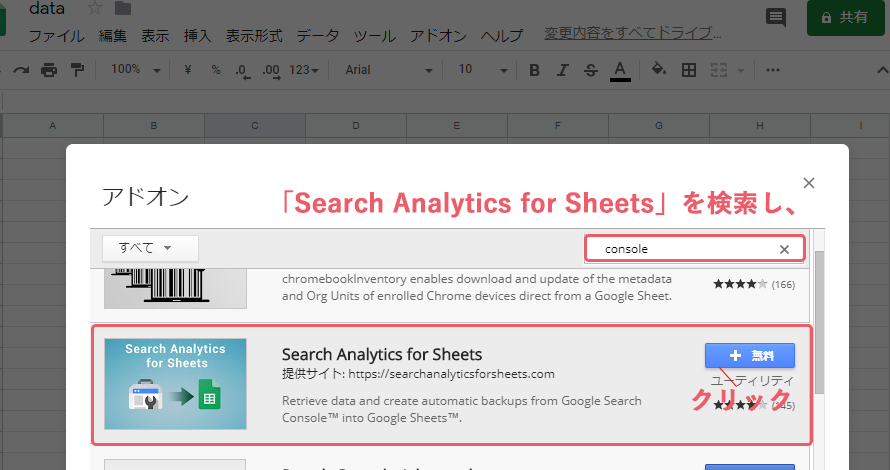Open the 表示形式 menu
The image size is (890, 470).
click(254, 36)
